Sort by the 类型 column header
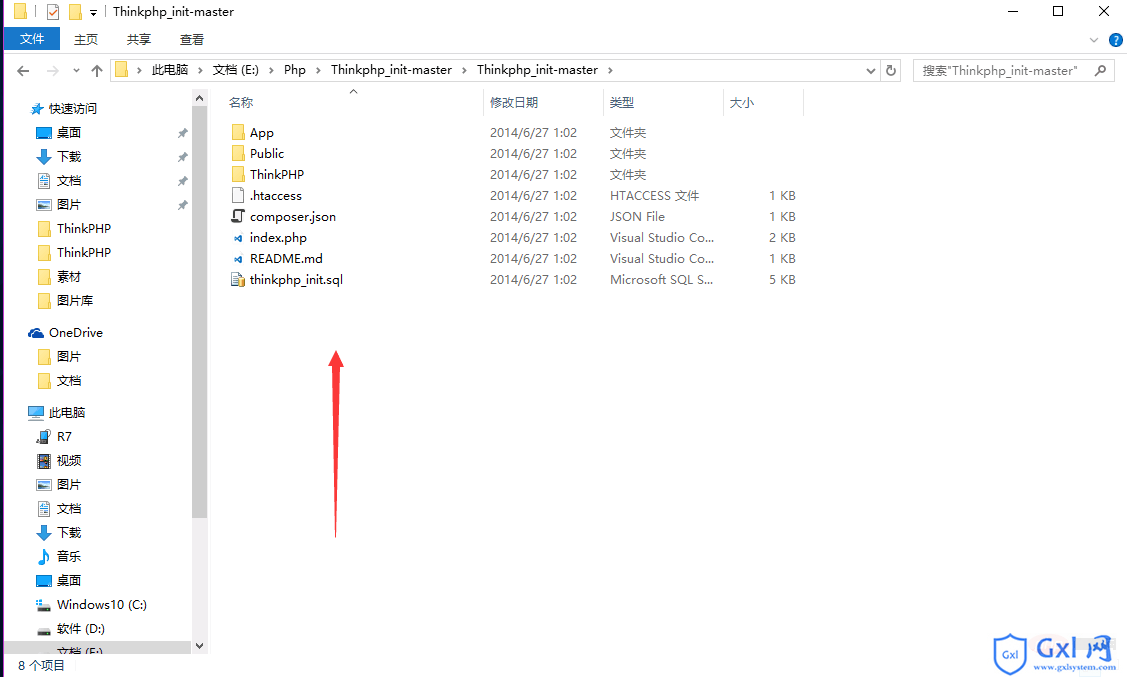1127x677 pixels. pyautogui.click(x=622, y=103)
